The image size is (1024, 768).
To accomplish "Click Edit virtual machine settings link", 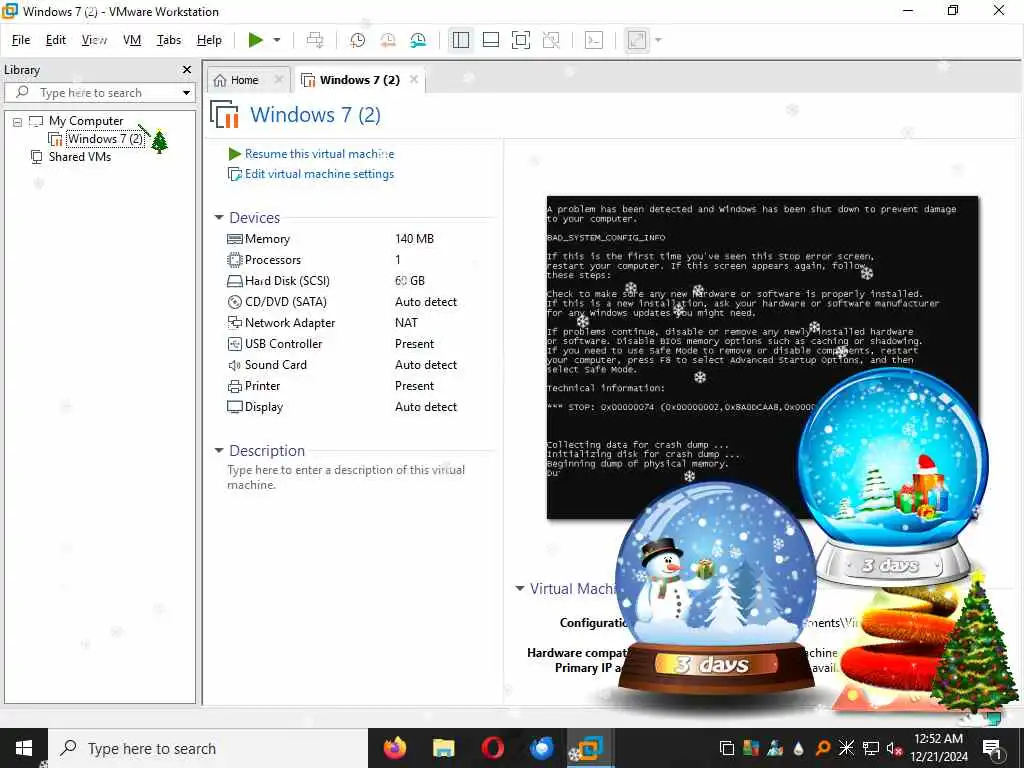I will point(319,174).
